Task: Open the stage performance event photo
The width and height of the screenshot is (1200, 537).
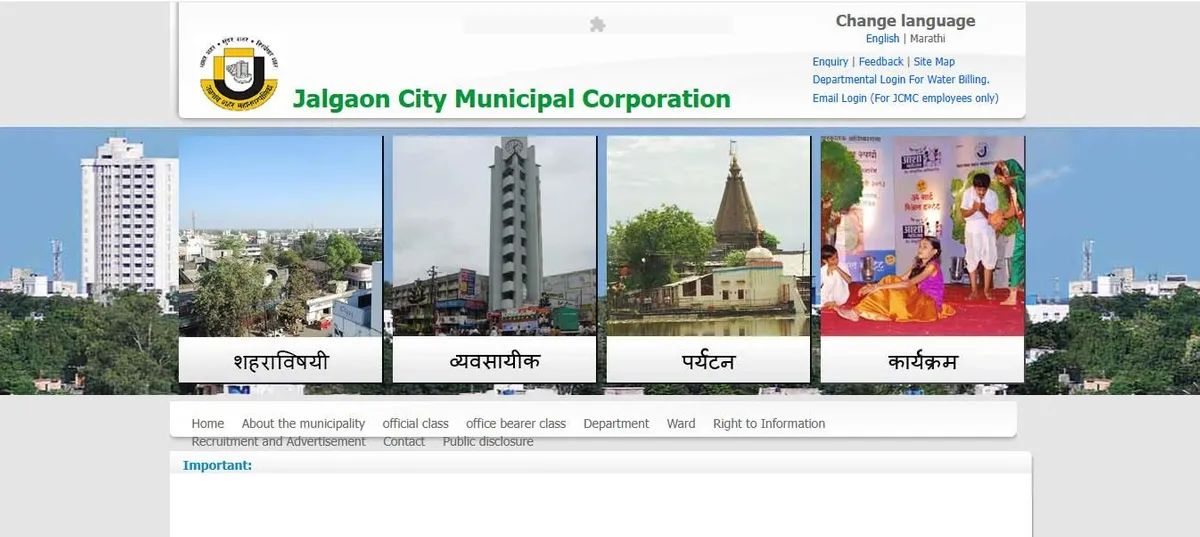Action: [x=922, y=236]
